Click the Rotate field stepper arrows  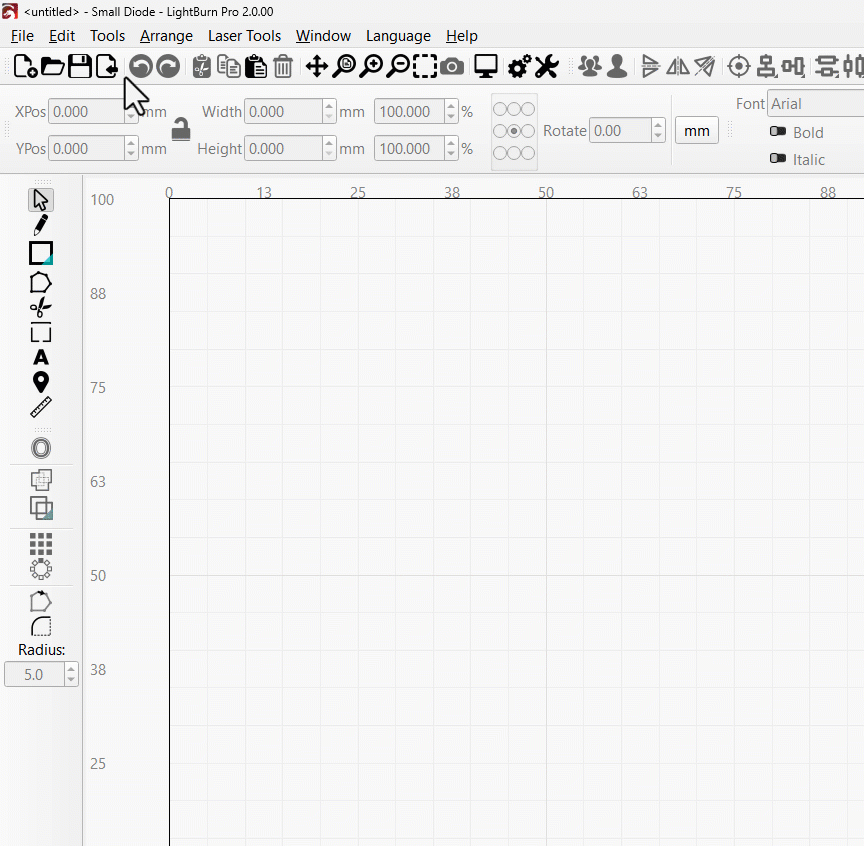657,130
